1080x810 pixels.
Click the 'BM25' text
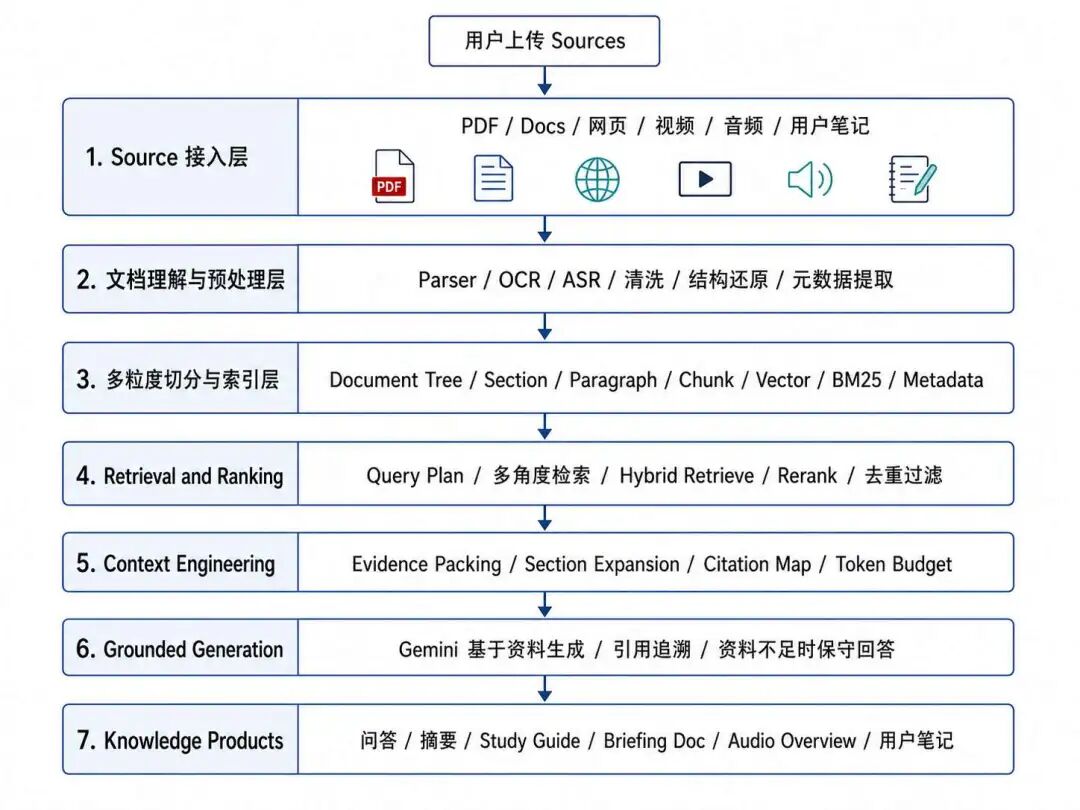pyautogui.click(x=856, y=380)
